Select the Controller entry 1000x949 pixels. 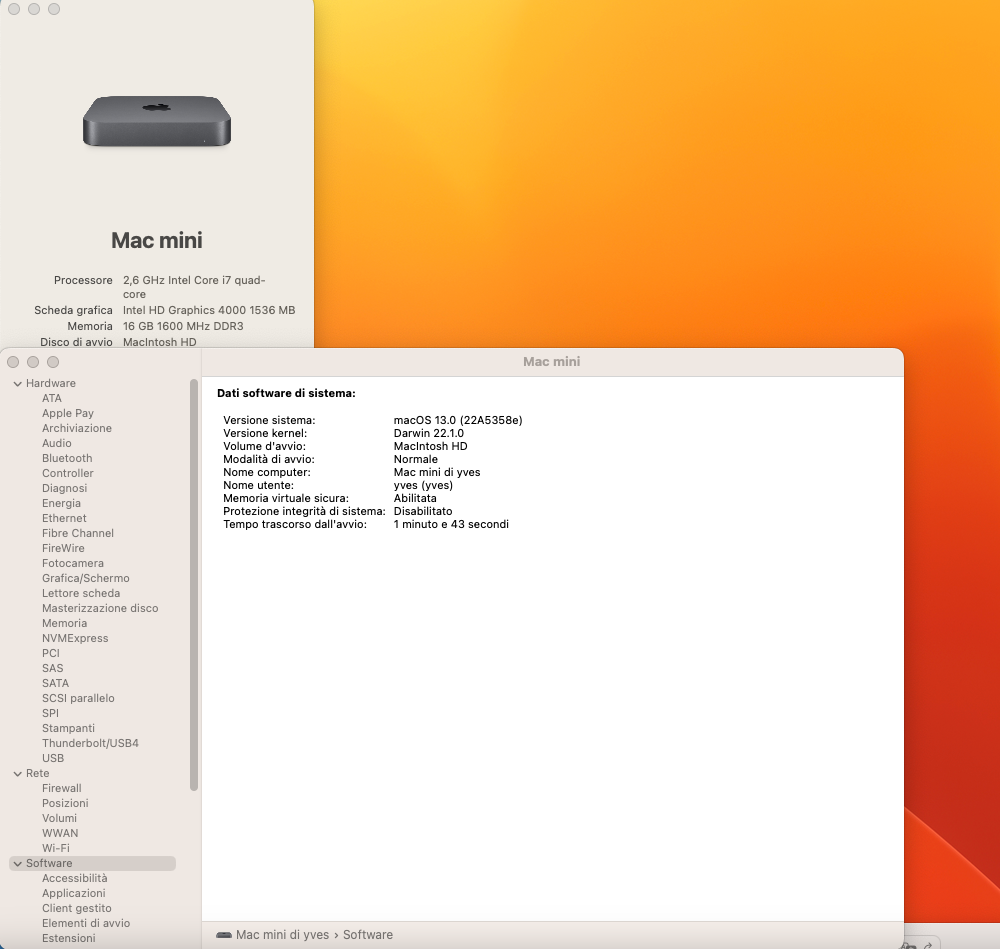(68, 473)
